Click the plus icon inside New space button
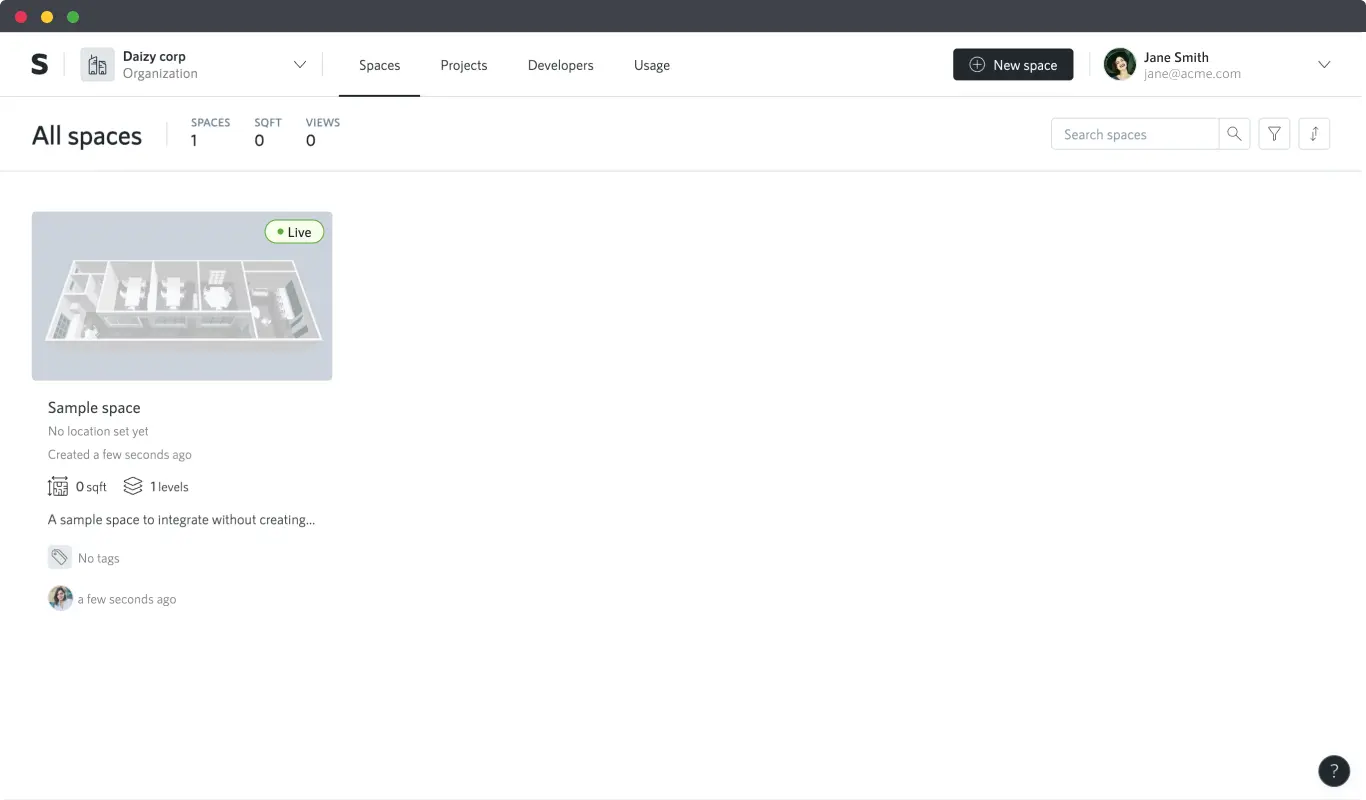Viewport: 1366px width, 800px height. (x=977, y=65)
